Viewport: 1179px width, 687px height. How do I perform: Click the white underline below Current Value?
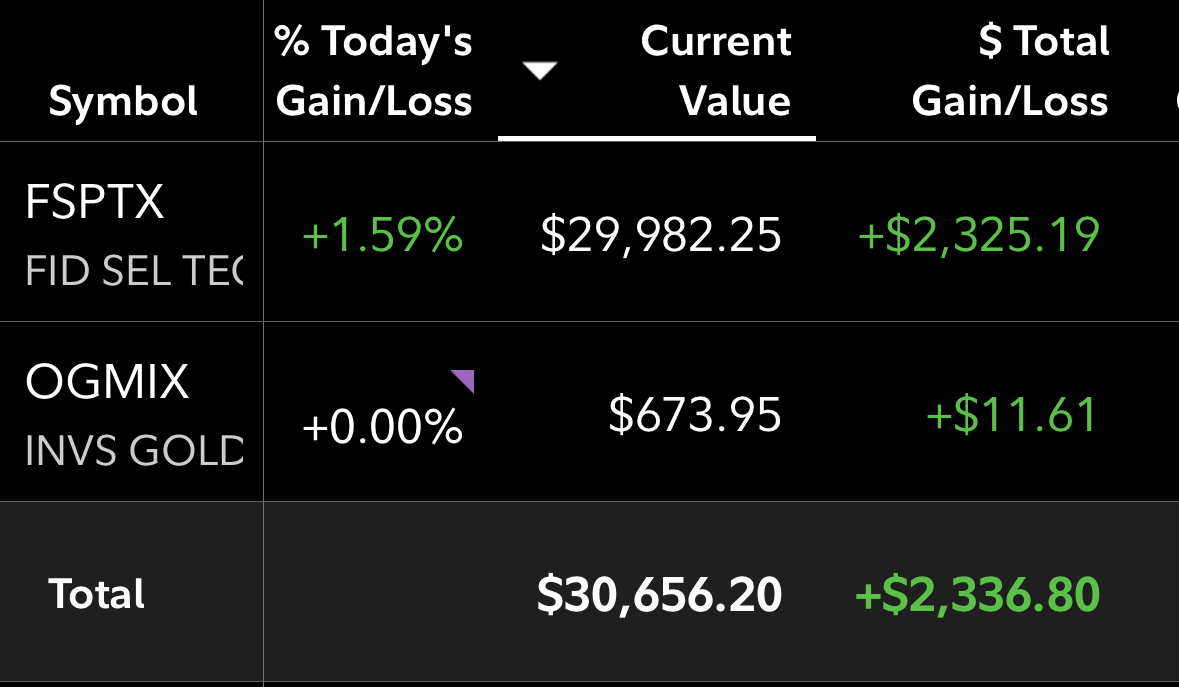656,138
